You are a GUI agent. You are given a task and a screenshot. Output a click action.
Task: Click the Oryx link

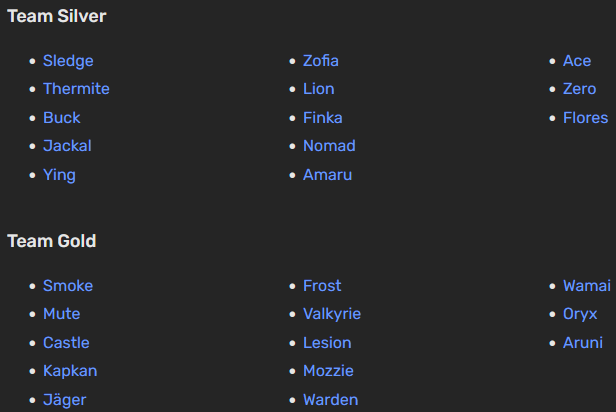580,314
